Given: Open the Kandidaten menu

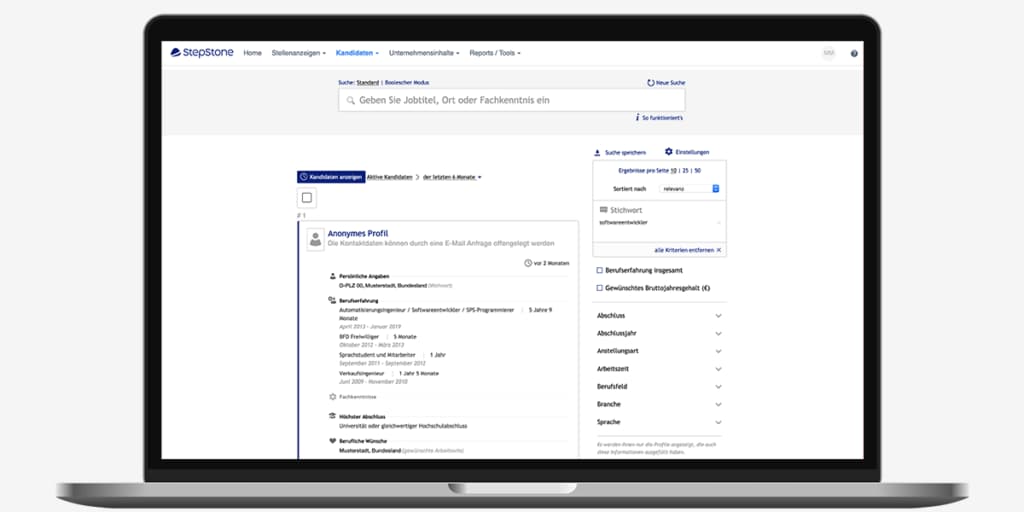Looking at the screenshot, I should click(357, 53).
